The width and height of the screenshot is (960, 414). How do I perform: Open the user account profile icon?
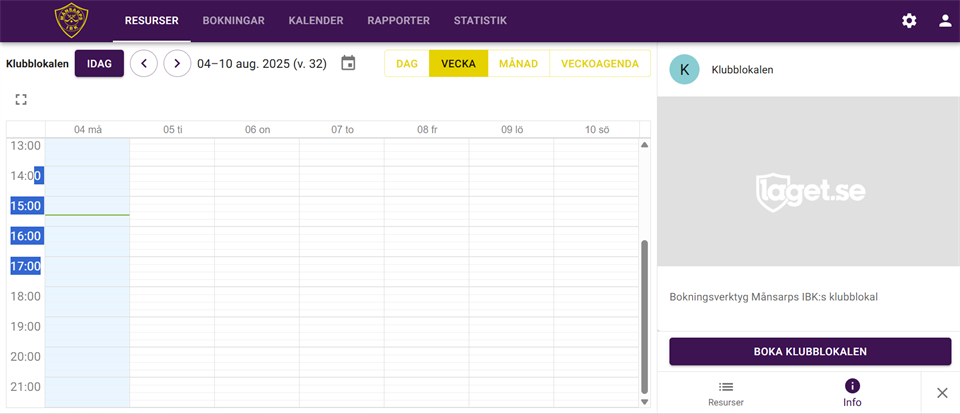pyautogui.click(x=945, y=21)
